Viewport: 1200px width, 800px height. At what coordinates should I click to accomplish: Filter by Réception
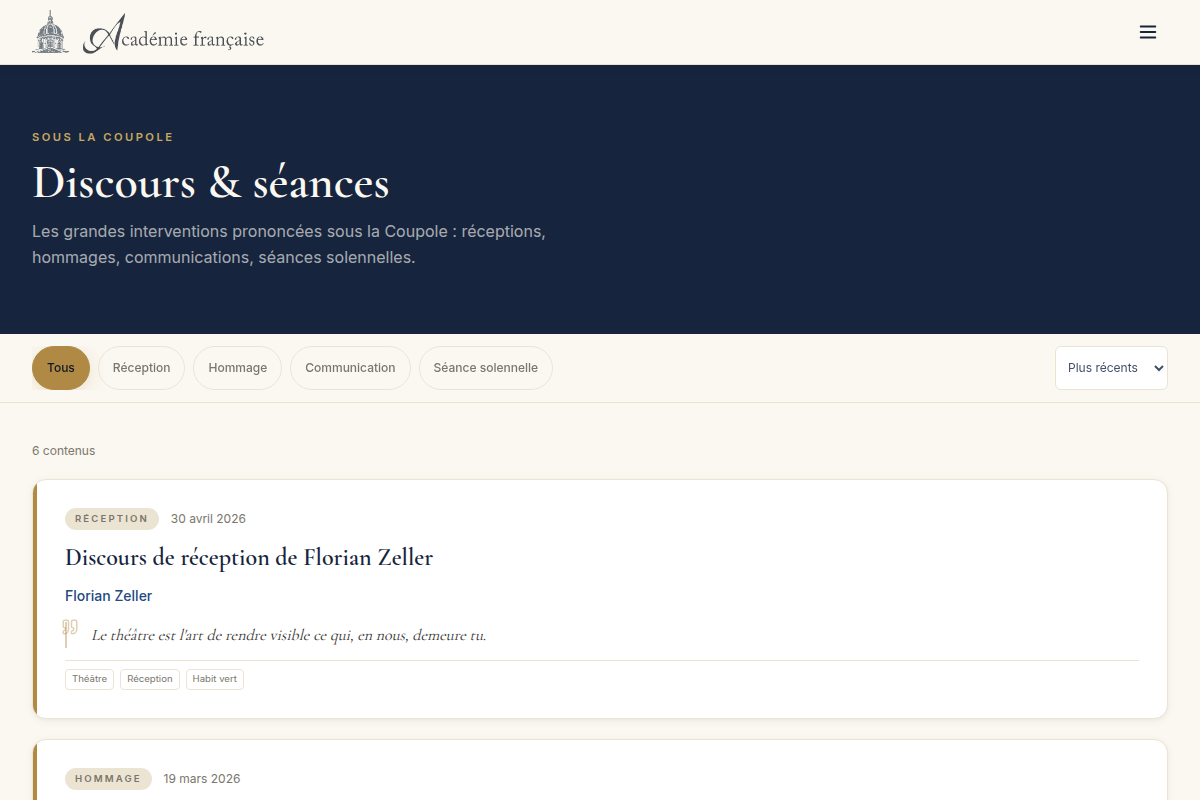click(x=141, y=368)
